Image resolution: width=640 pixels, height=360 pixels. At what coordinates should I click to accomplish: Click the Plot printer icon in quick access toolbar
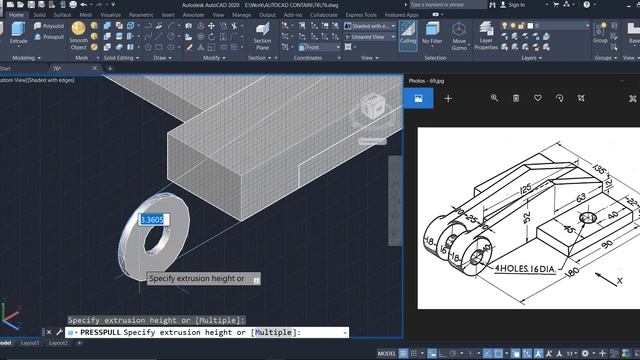73,5
